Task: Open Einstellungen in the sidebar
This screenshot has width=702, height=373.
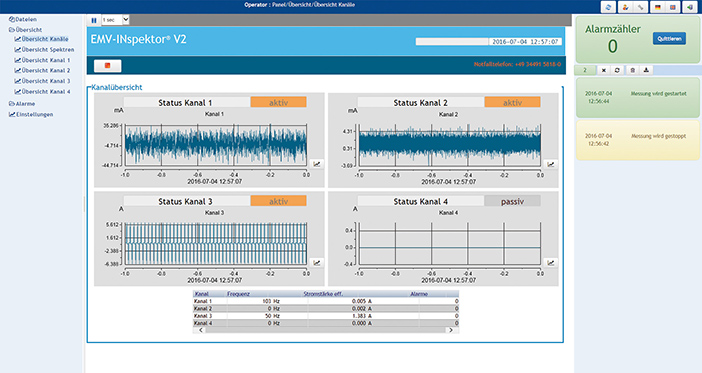Action: (31, 114)
